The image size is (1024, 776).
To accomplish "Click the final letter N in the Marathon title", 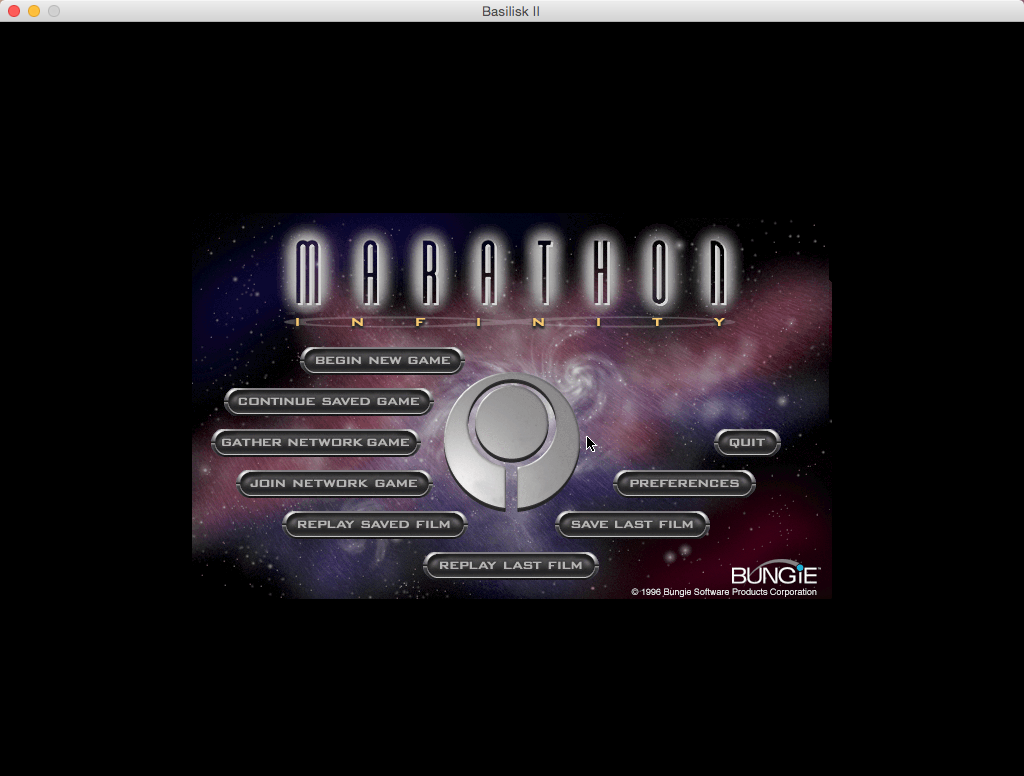I will 717,273.
